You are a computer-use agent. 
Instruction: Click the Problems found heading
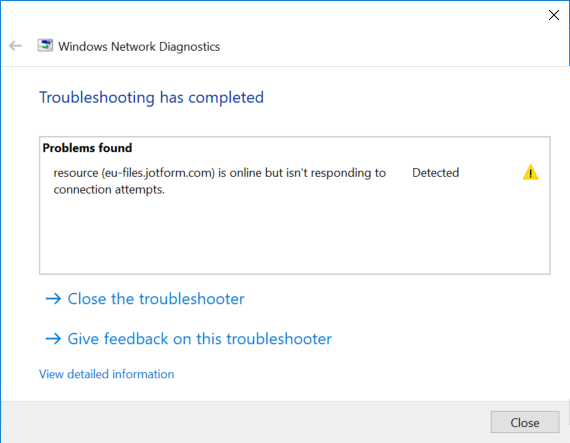click(87, 148)
